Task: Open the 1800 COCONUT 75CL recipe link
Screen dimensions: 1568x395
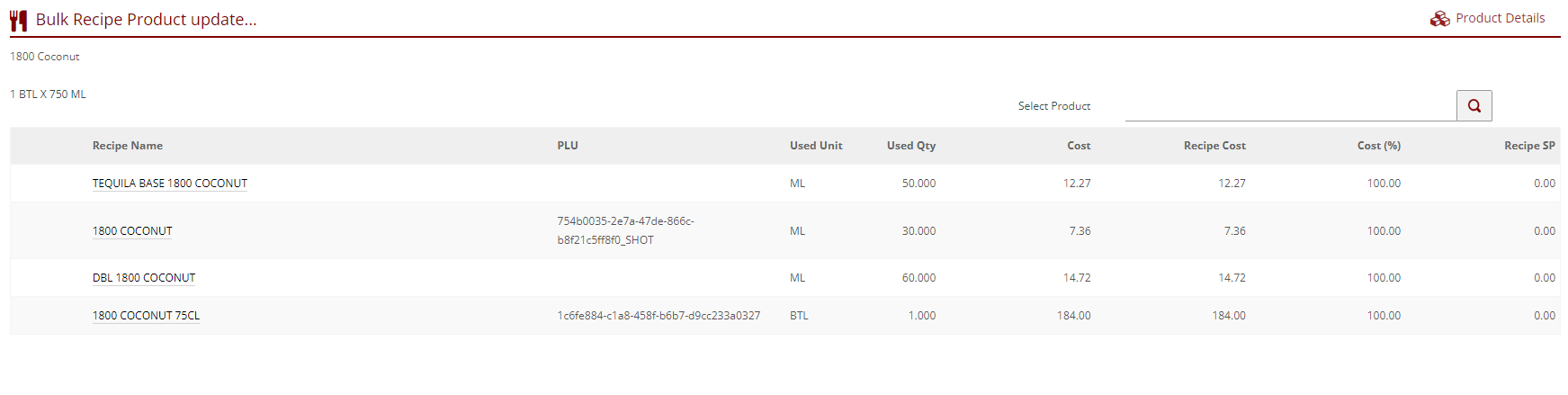Action: (146, 316)
